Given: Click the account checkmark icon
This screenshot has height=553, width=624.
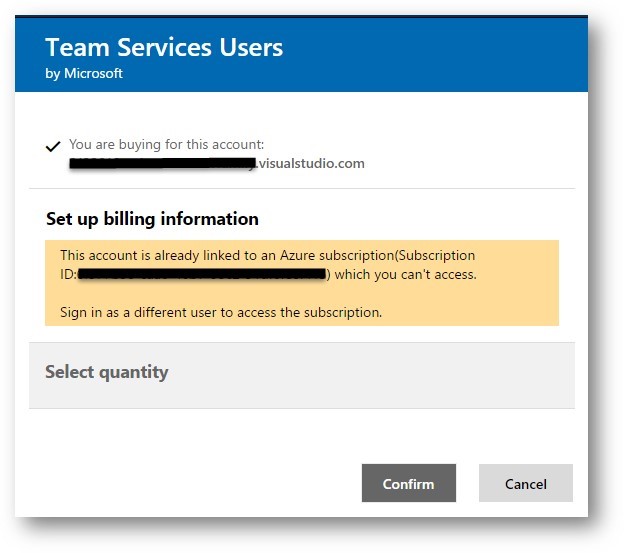Looking at the screenshot, I should coord(53,146).
